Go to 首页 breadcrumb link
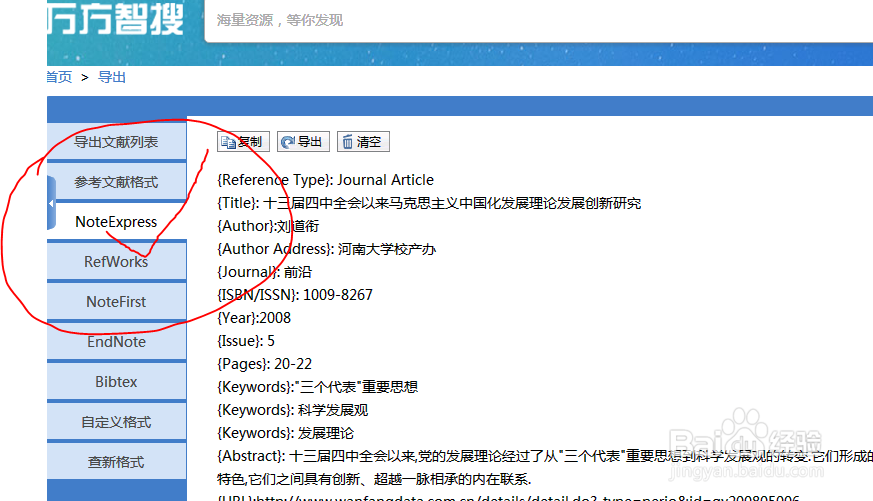The height and width of the screenshot is (501, 873). click(x=59, y=77)
